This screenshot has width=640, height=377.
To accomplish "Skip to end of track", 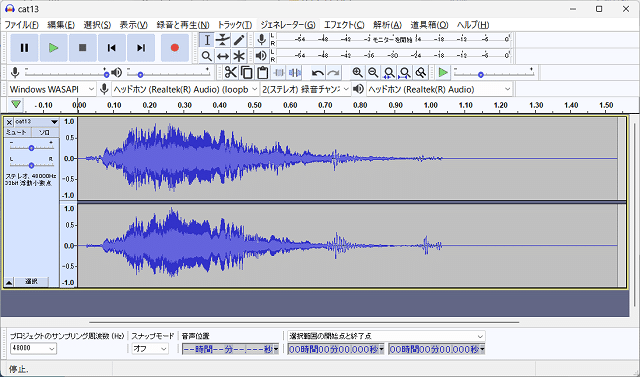I will pyautogui.click(x=141, y=48).
